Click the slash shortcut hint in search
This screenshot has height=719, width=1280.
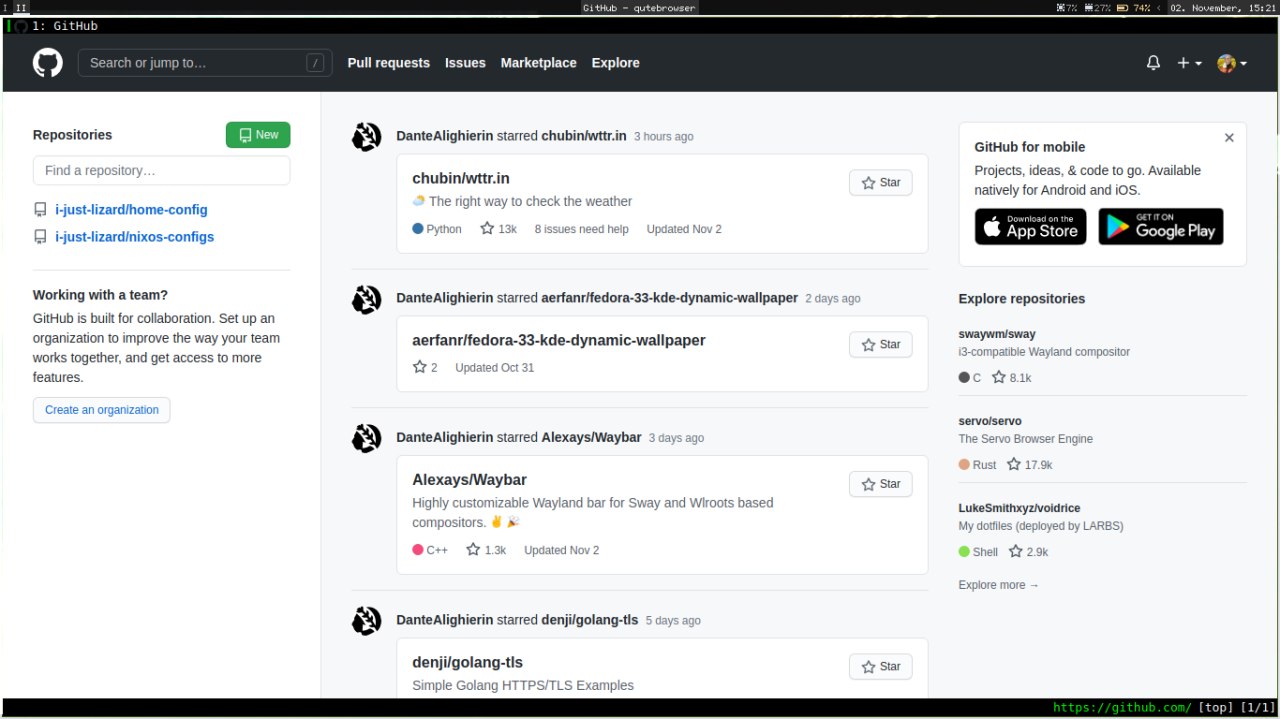pyautogui.click(x=315, y=63)
